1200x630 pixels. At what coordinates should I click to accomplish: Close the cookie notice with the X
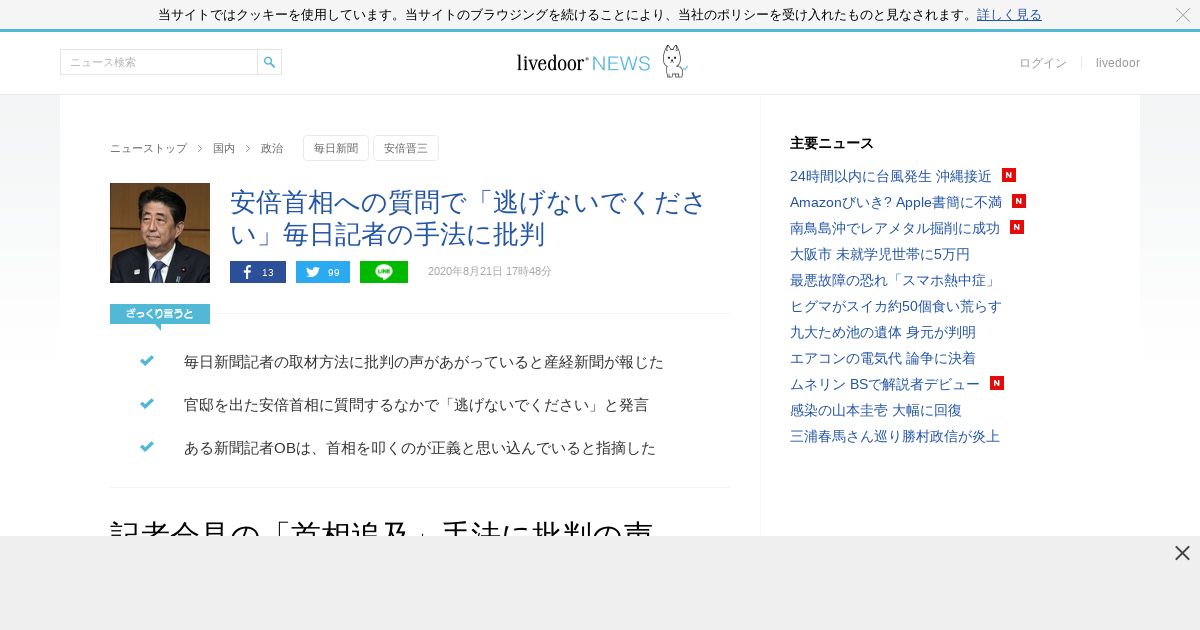1182,15
